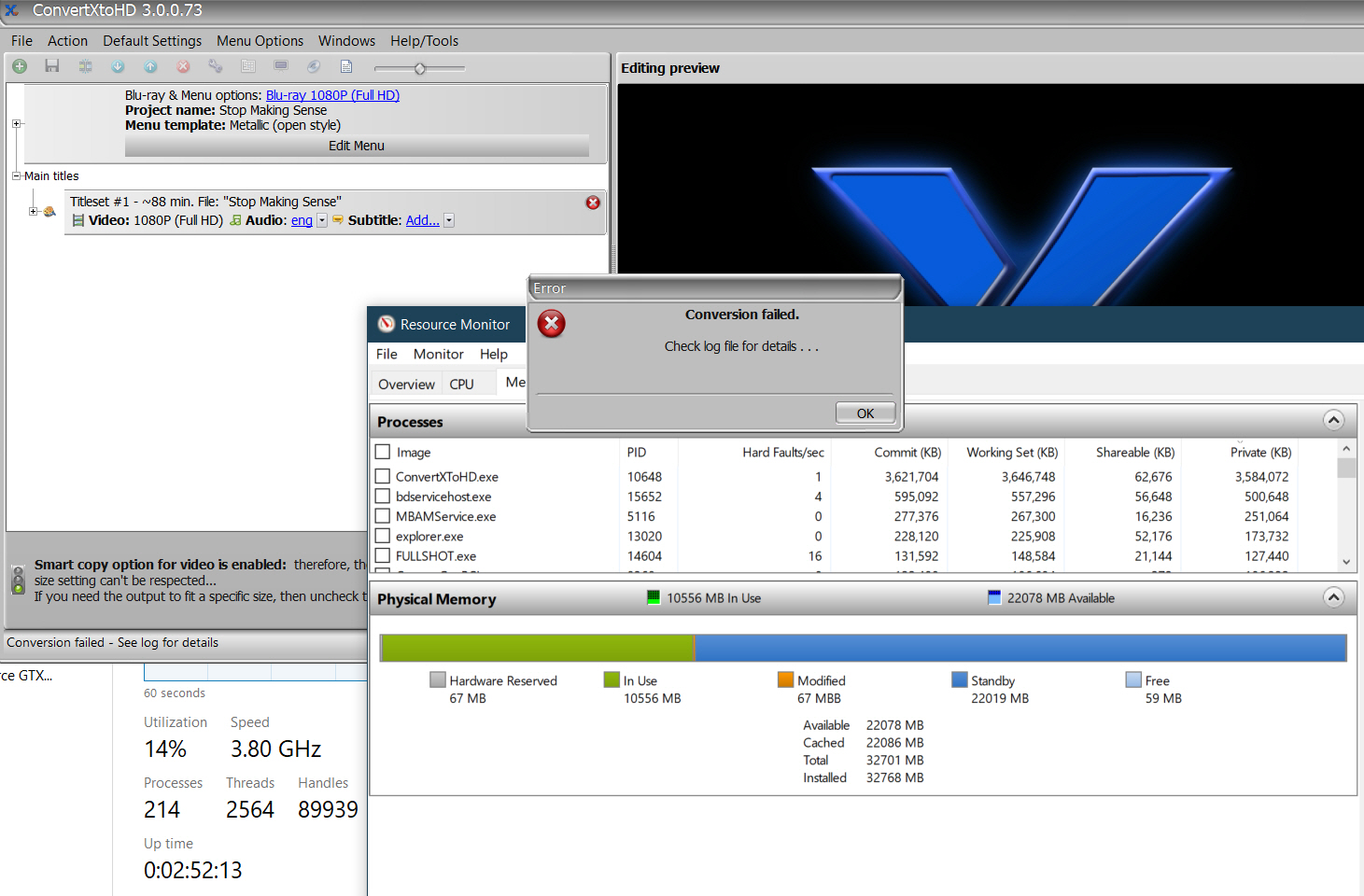Image resolution: width=1364 pixels, height=896 pixels.
Task: Click the Resource Monitor title bar icon
Action: pos(387,324)
